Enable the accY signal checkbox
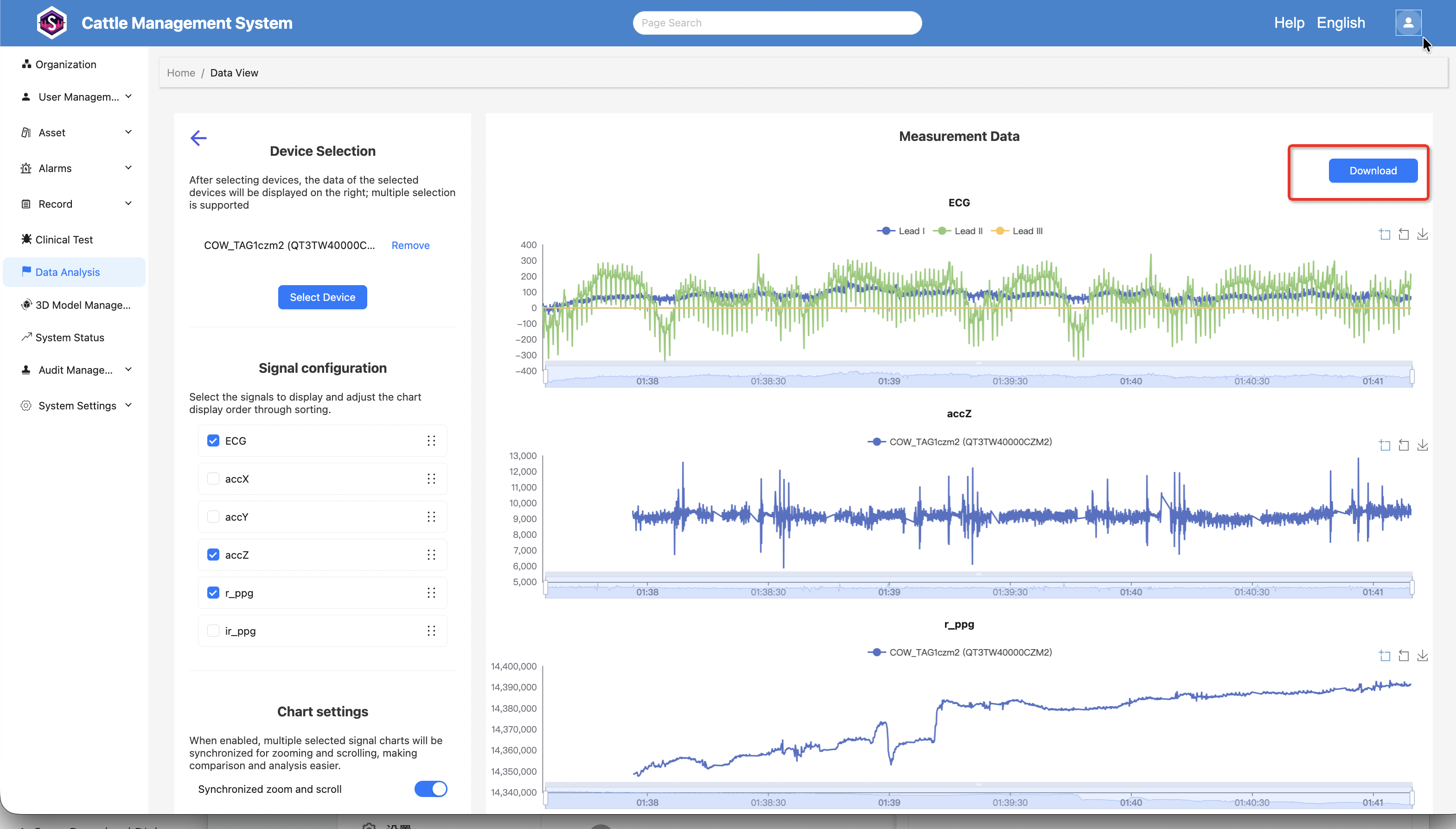 point(213,517)
